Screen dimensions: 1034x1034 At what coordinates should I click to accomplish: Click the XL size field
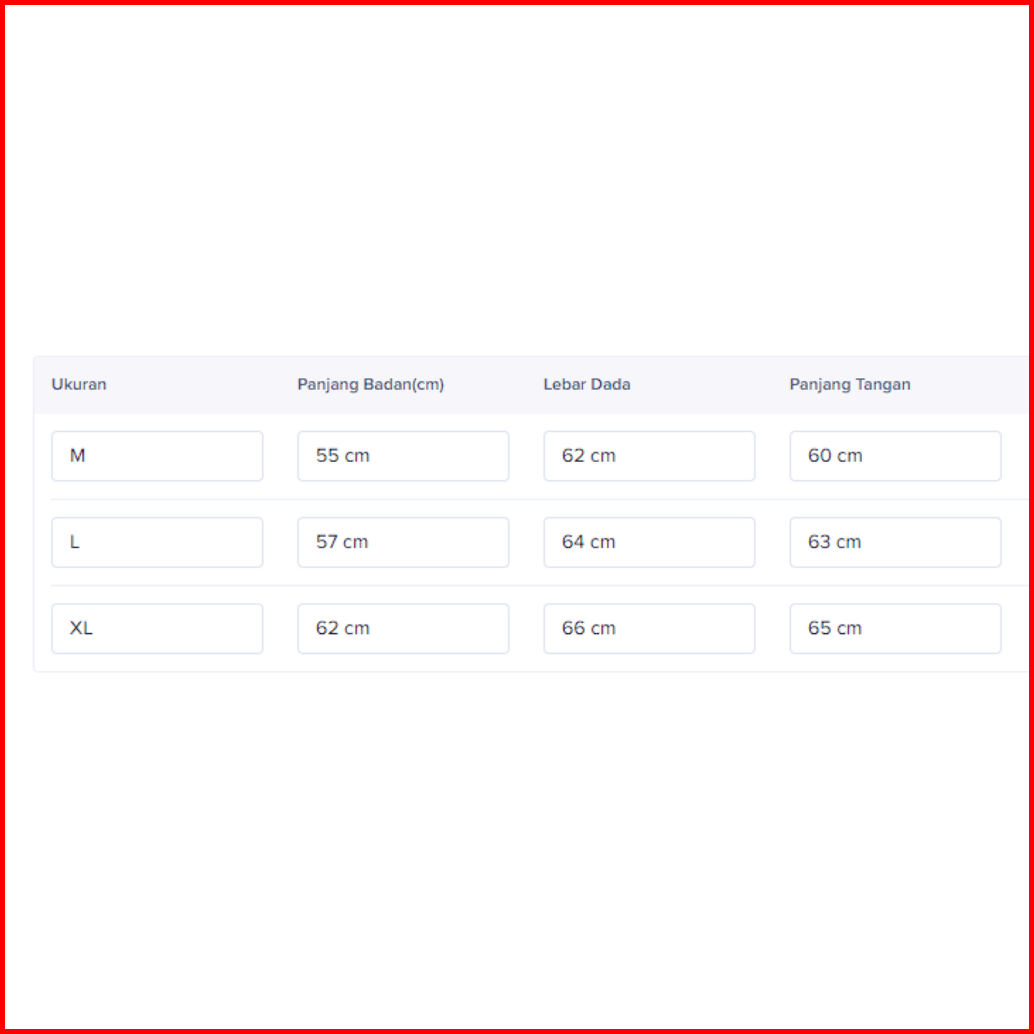point(157,628)
